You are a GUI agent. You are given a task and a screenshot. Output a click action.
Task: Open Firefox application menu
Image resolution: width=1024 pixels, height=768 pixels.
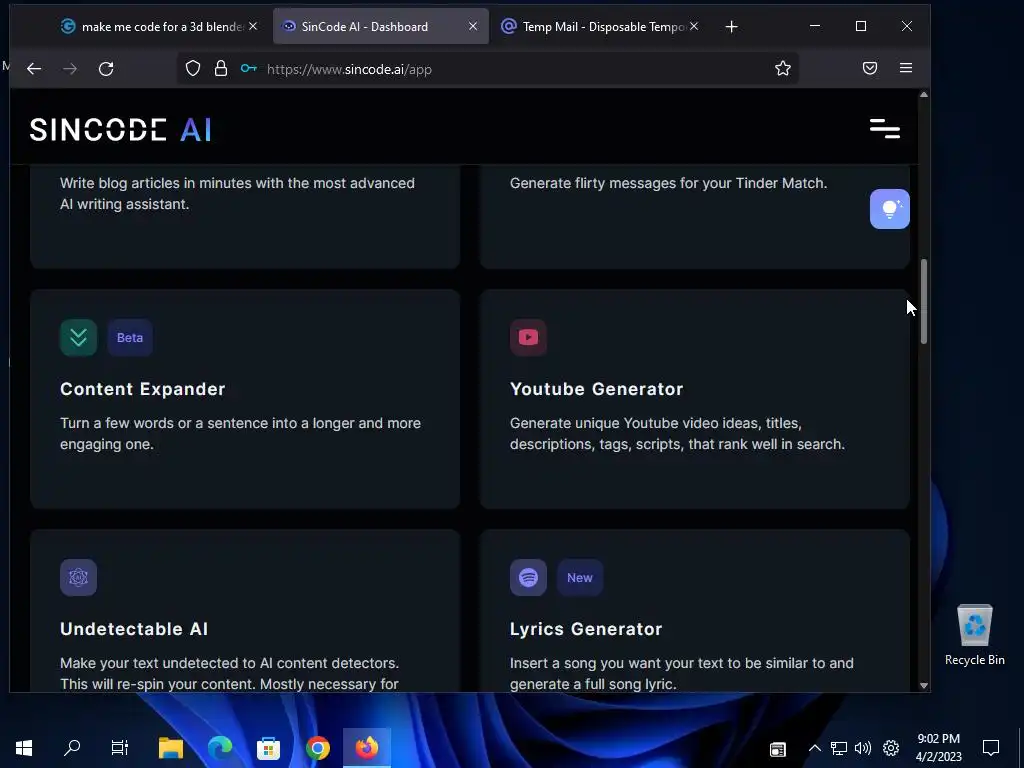[906, 68]
